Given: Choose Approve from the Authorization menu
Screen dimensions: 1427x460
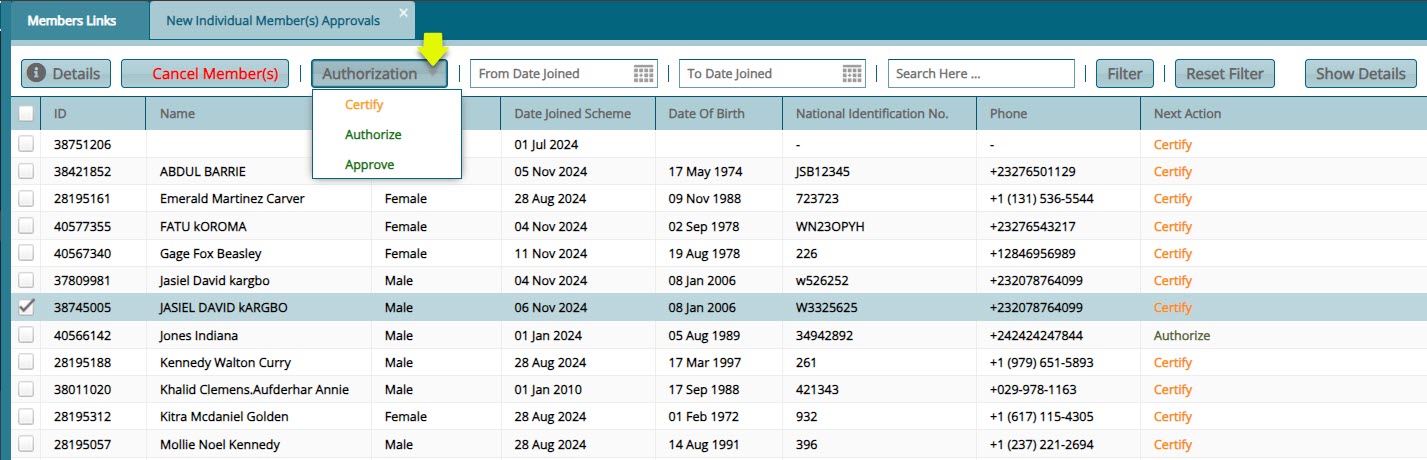Looking at the screenshot, I should pyautogui.click(x=369, y=164).
